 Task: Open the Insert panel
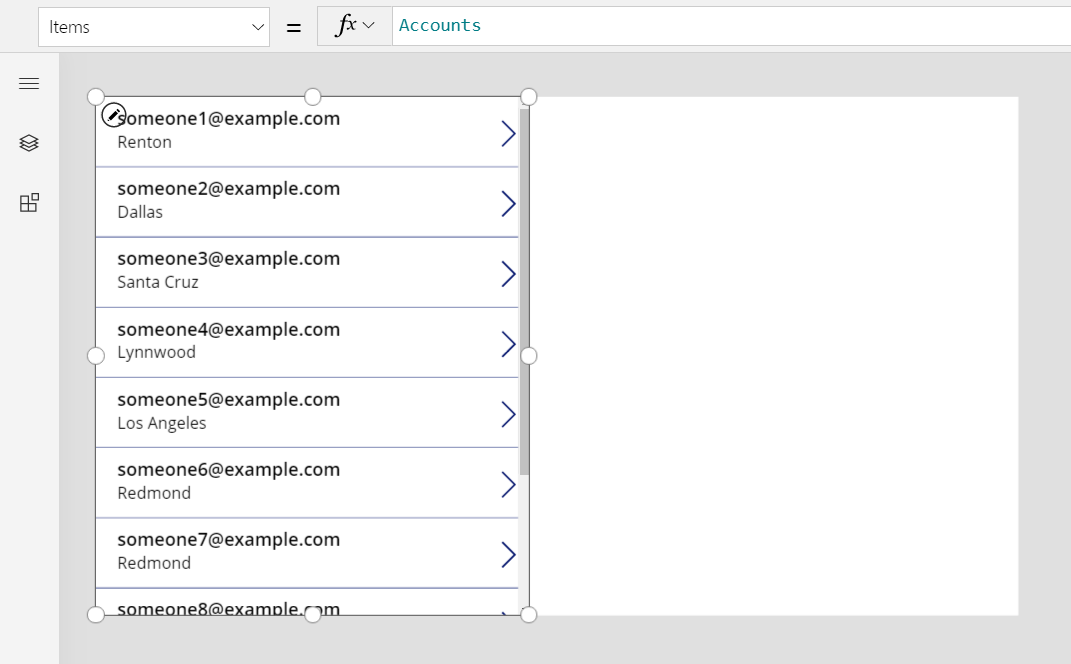coord(28,202)
